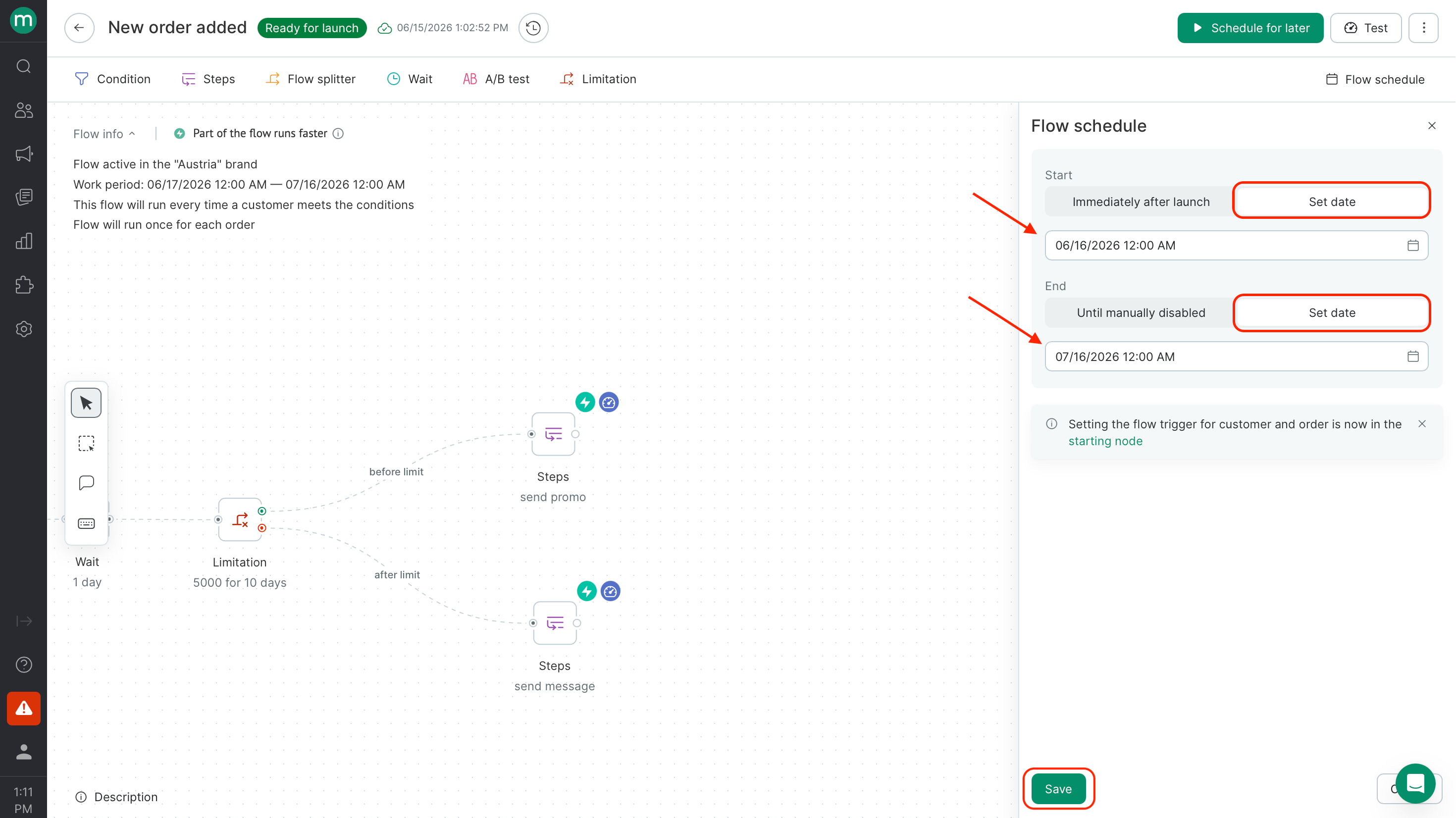
Task: Click the app logo at top
Action: point(23,20)
